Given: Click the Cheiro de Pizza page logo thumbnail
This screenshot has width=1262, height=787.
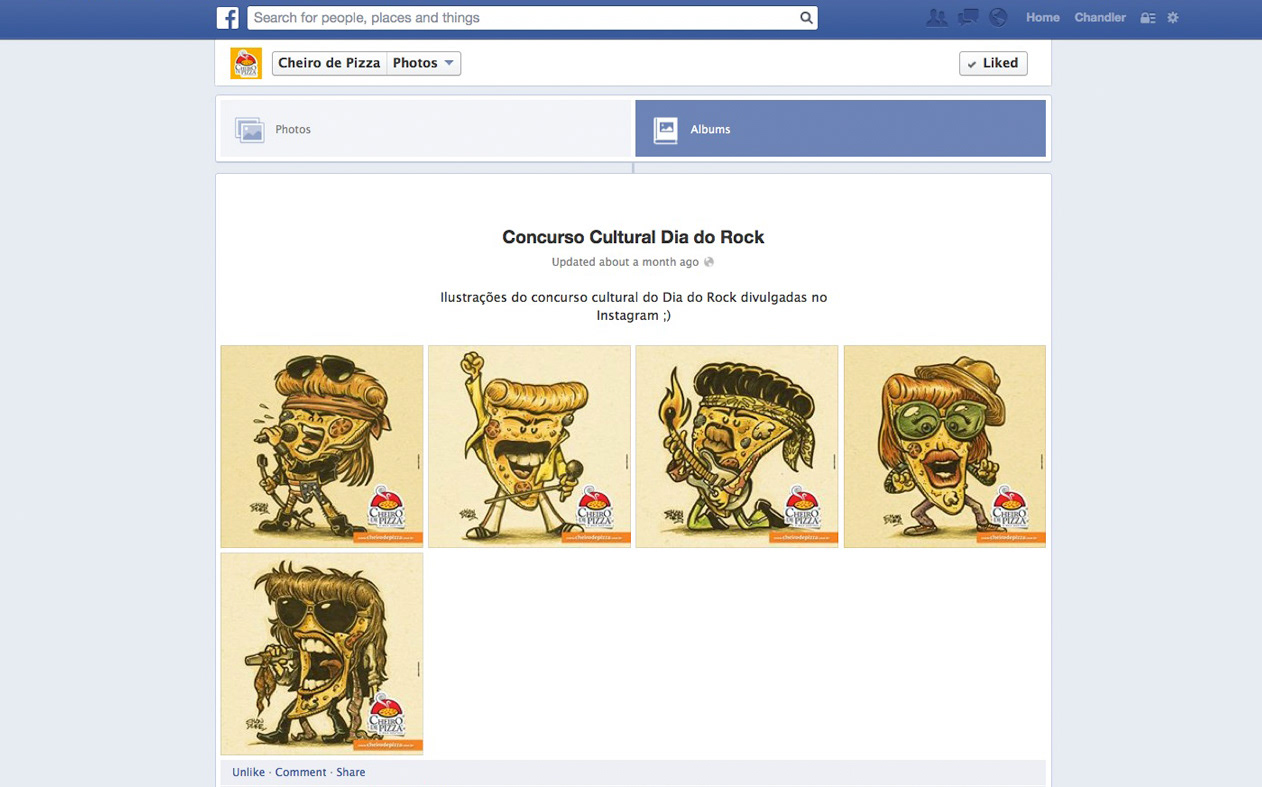Looking at the screenshot, I should pos(246,63).
